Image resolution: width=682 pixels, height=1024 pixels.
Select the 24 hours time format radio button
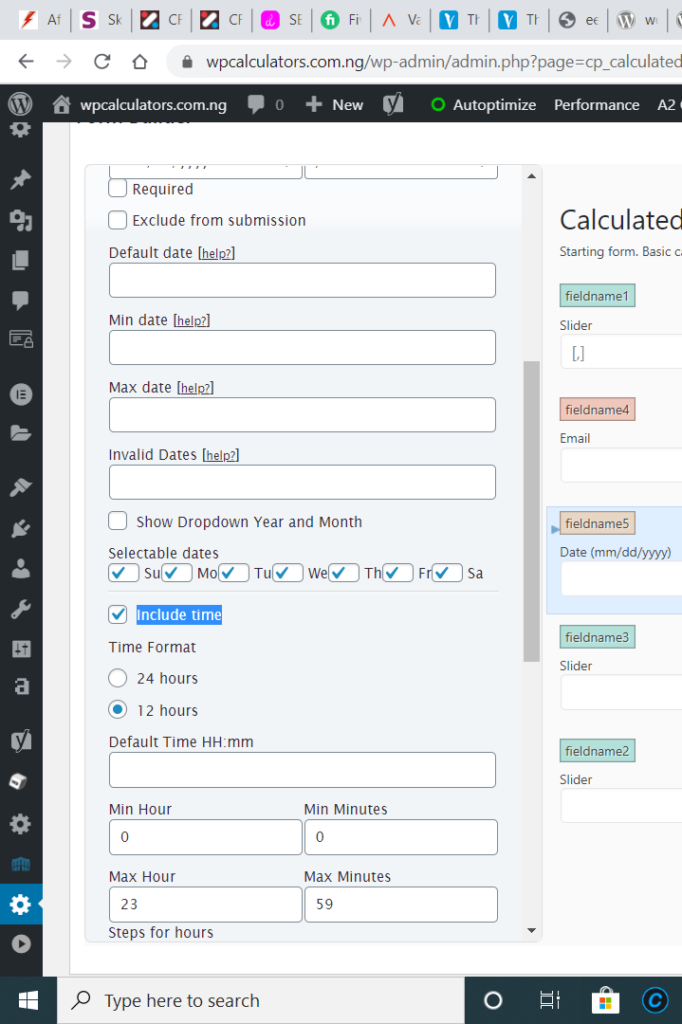coord(117,678)
